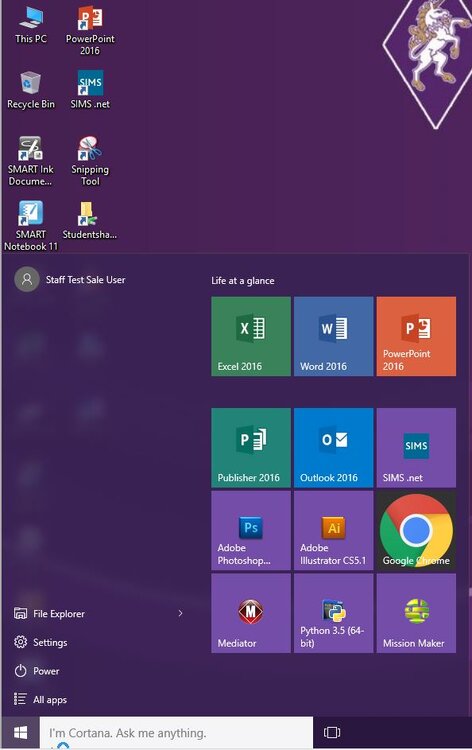
Task: Launch SIMS .net start tile
Action: 417,448
